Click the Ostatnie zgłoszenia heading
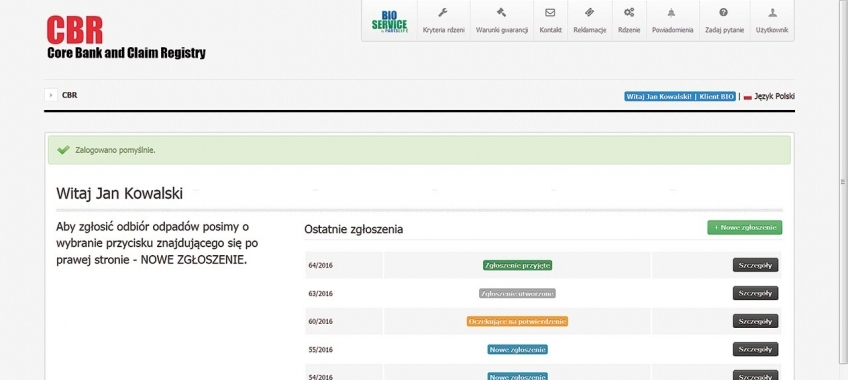848x380 pixels. (x=354, y=229)
